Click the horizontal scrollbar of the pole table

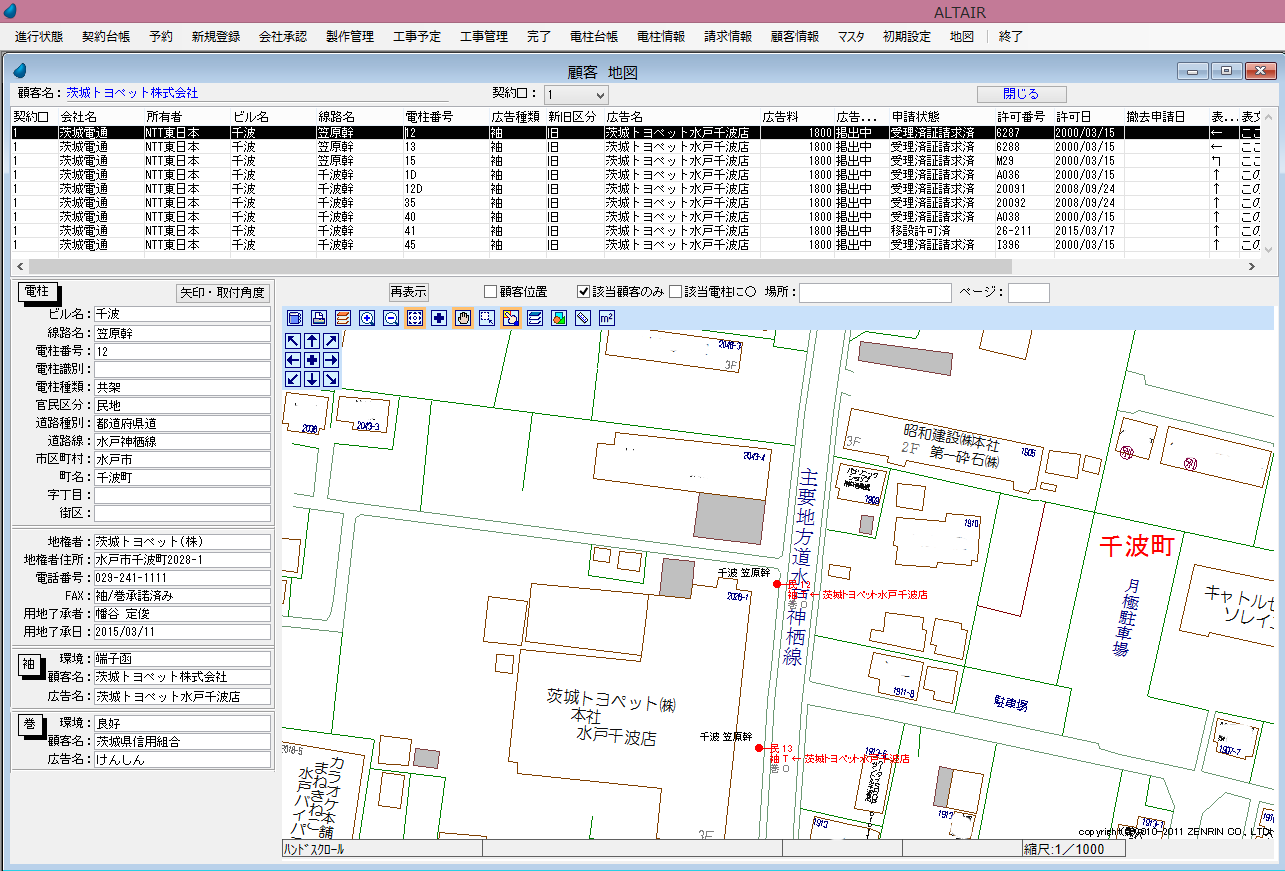coord(520,266)
